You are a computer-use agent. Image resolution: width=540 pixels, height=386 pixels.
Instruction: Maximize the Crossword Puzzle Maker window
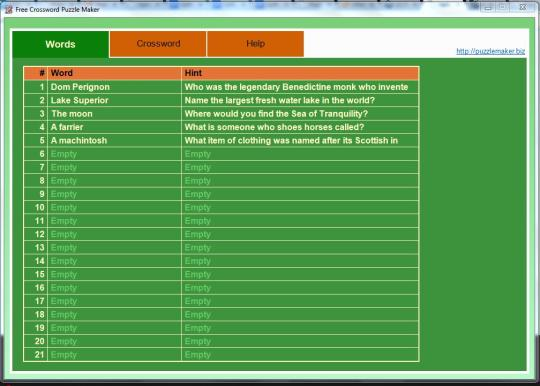(502, 7)
